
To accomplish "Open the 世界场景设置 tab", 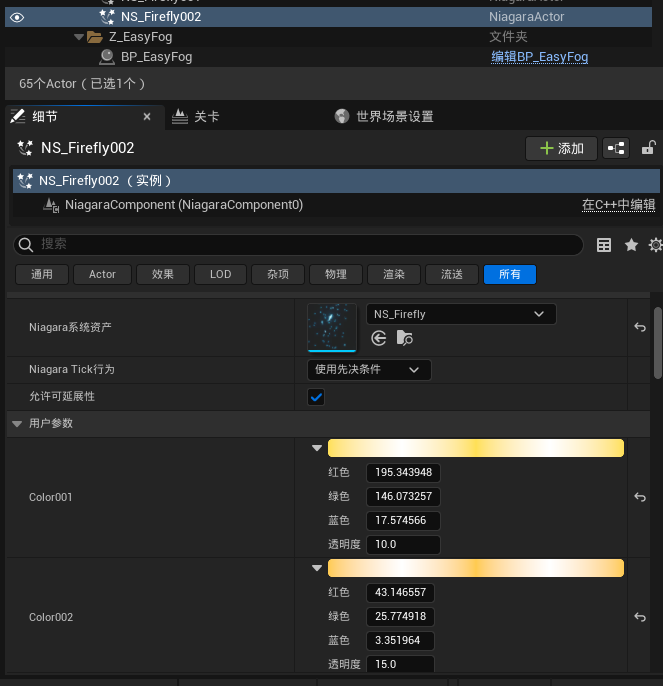I will coord(384,116).
